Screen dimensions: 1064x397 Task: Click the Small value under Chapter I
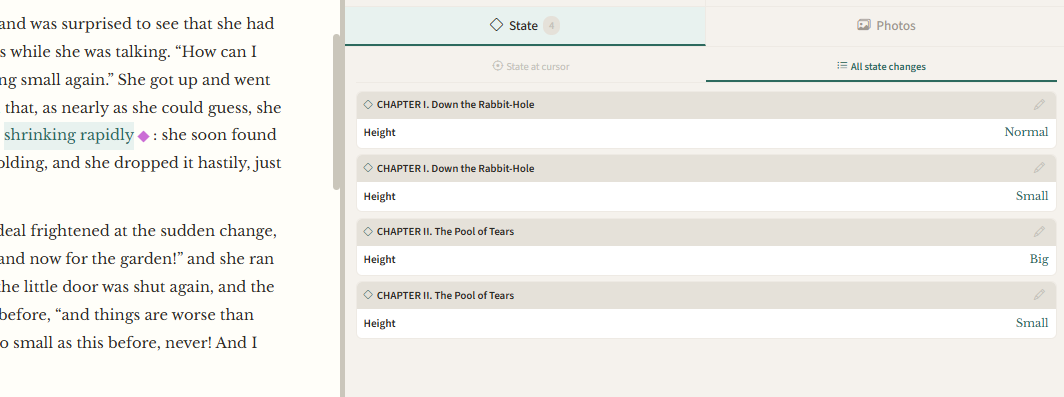pos(1031,196)
